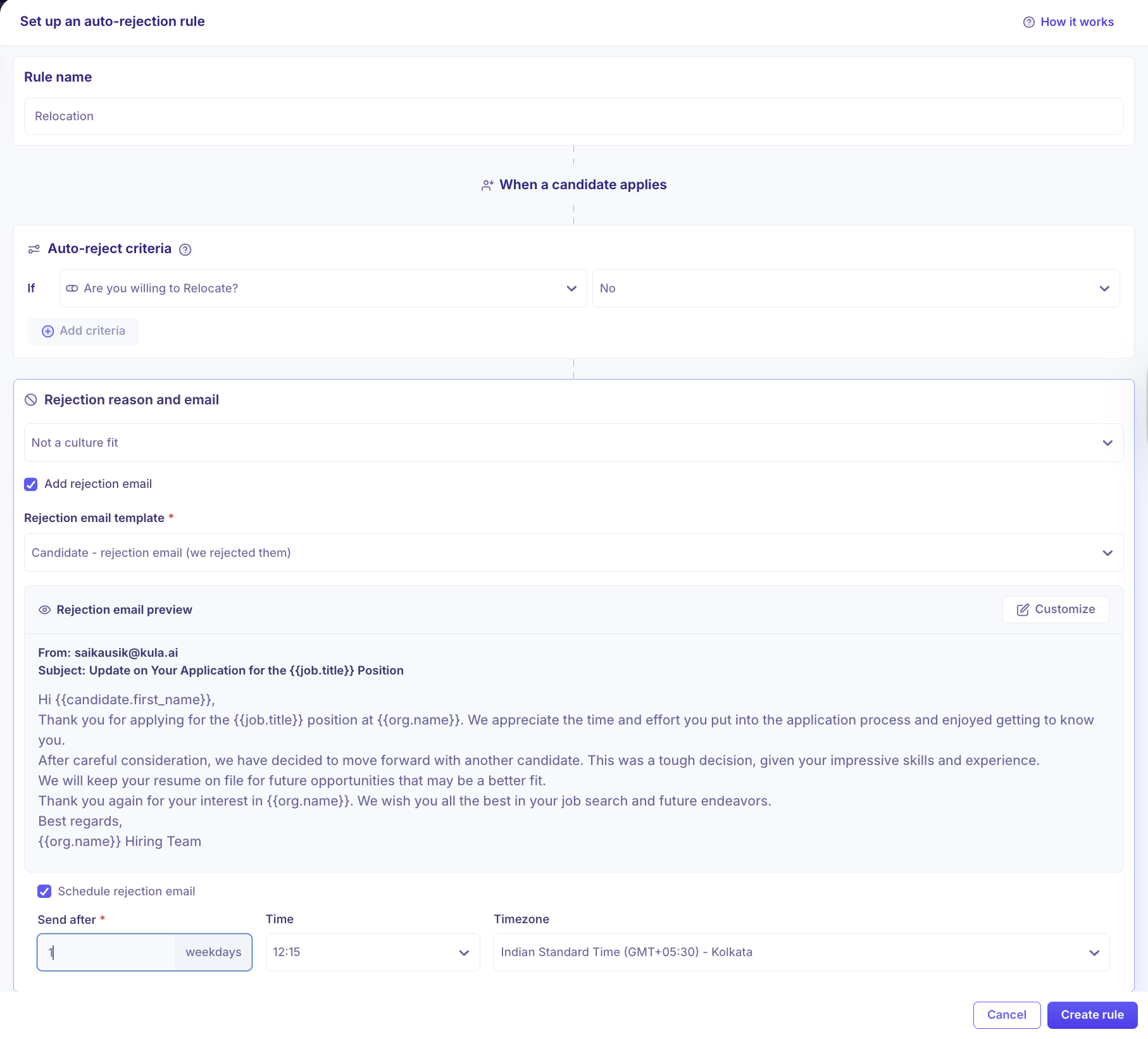Image resolution: width=1148 pixels, height=1039 pixels.
Task: Open the rejection reason dropdown showing Not a culture fit
Action: pos(573,442)
